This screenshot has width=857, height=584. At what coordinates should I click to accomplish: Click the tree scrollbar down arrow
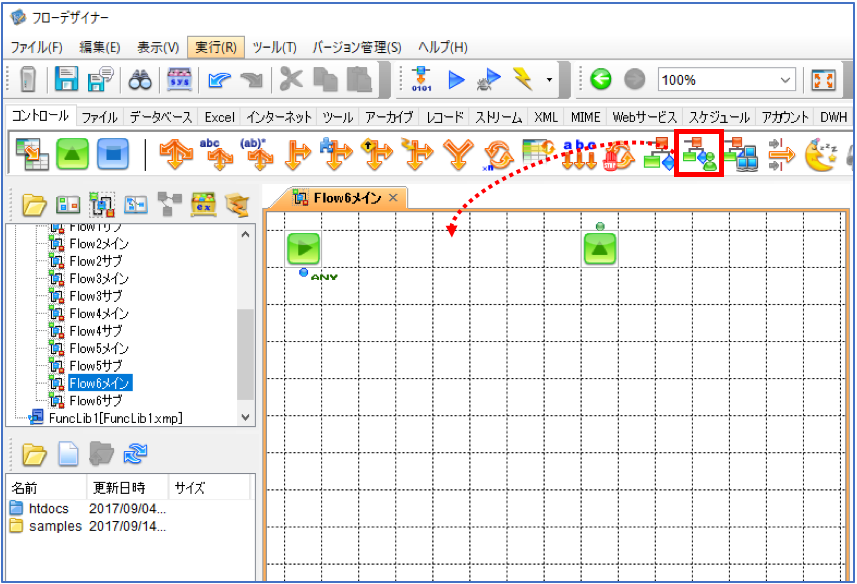pyautogui.click(x=245, y=417)
